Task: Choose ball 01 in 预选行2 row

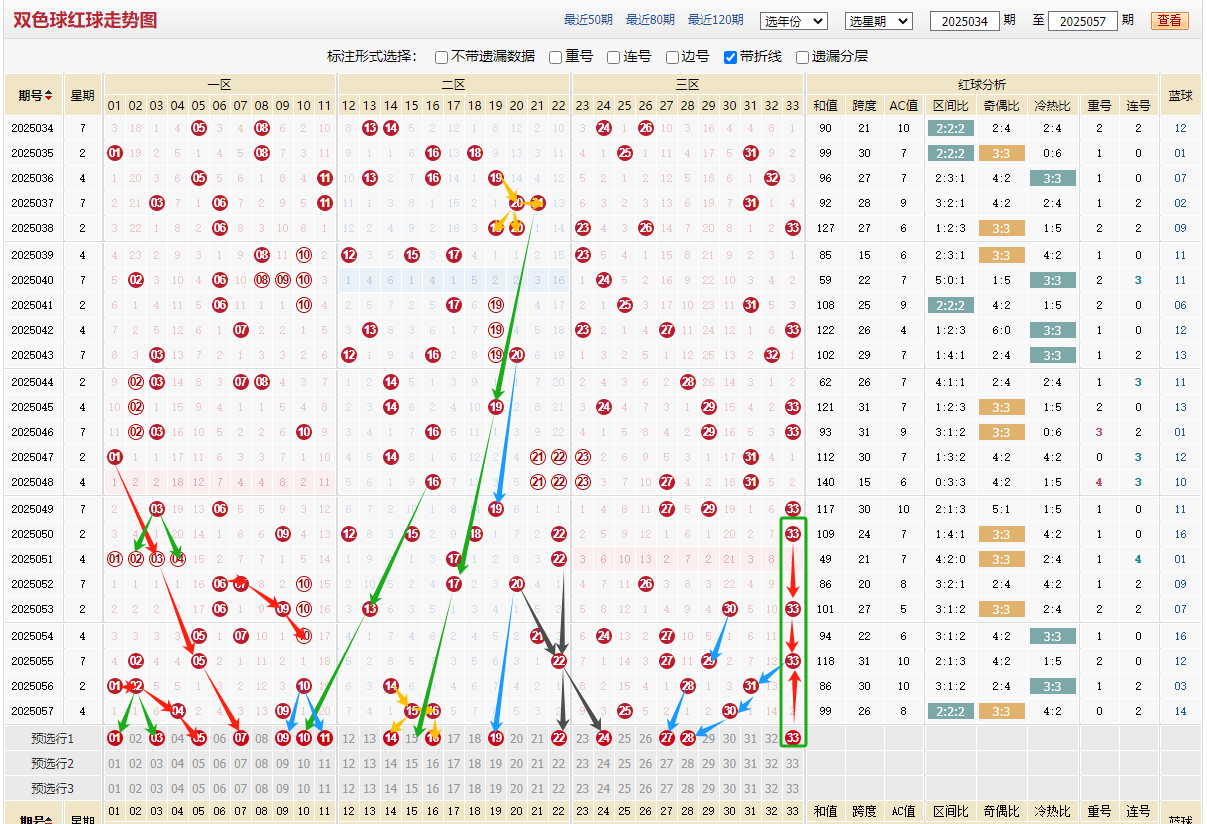Action: 115,763
